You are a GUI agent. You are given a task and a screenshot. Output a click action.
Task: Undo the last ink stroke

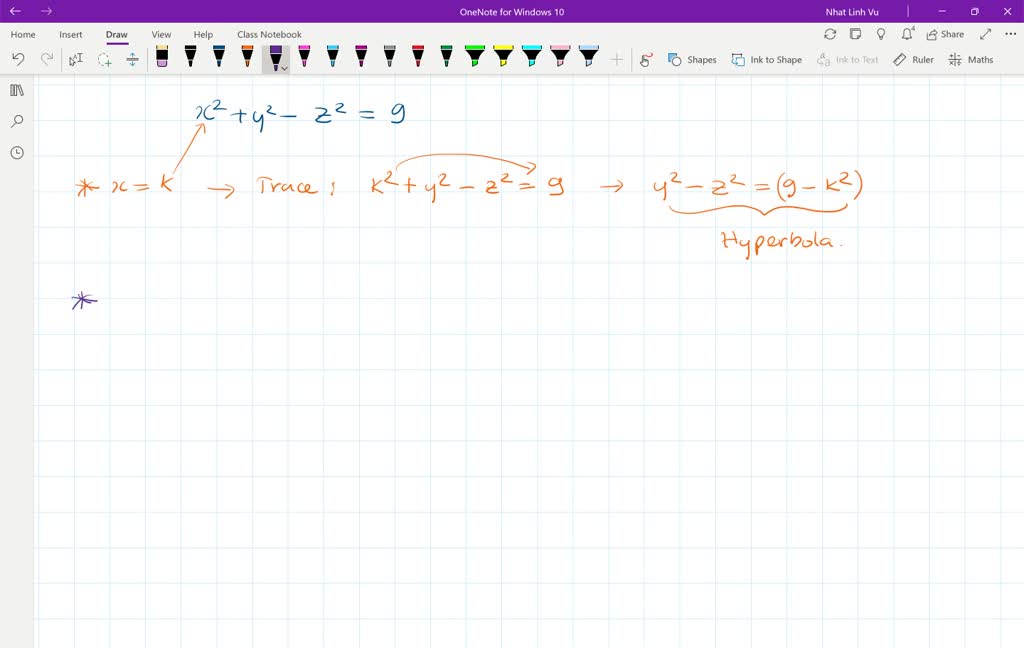click(18, 60)
